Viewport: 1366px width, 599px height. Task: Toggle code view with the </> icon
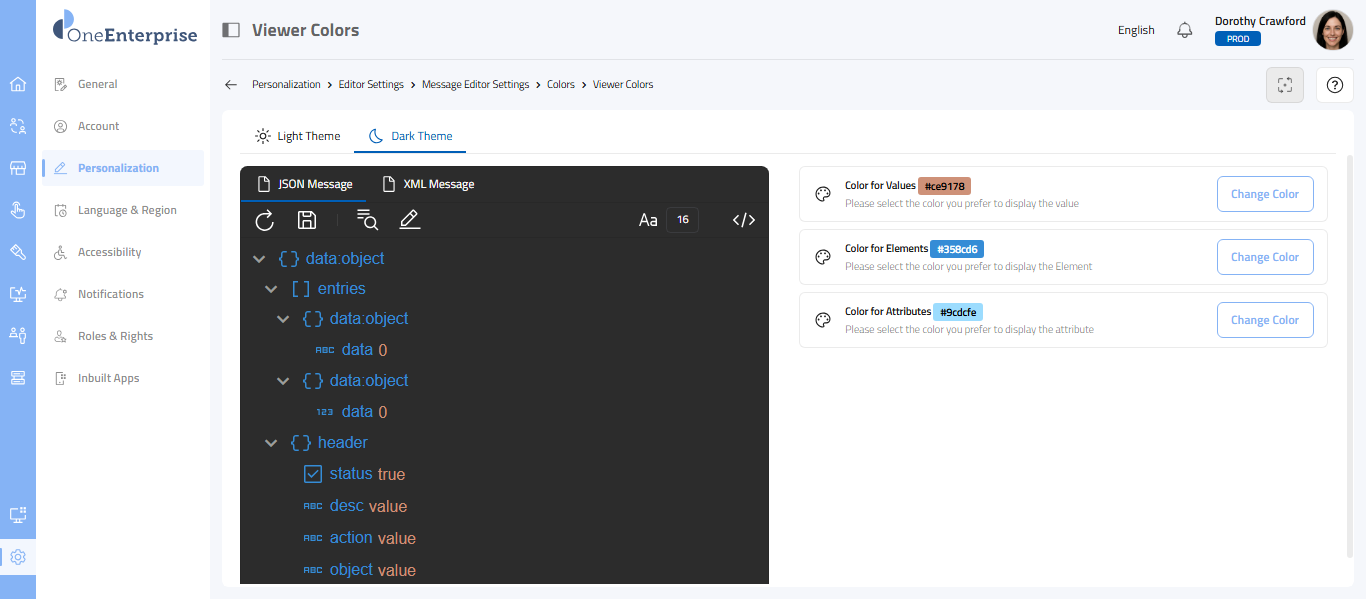pos(743,220)
